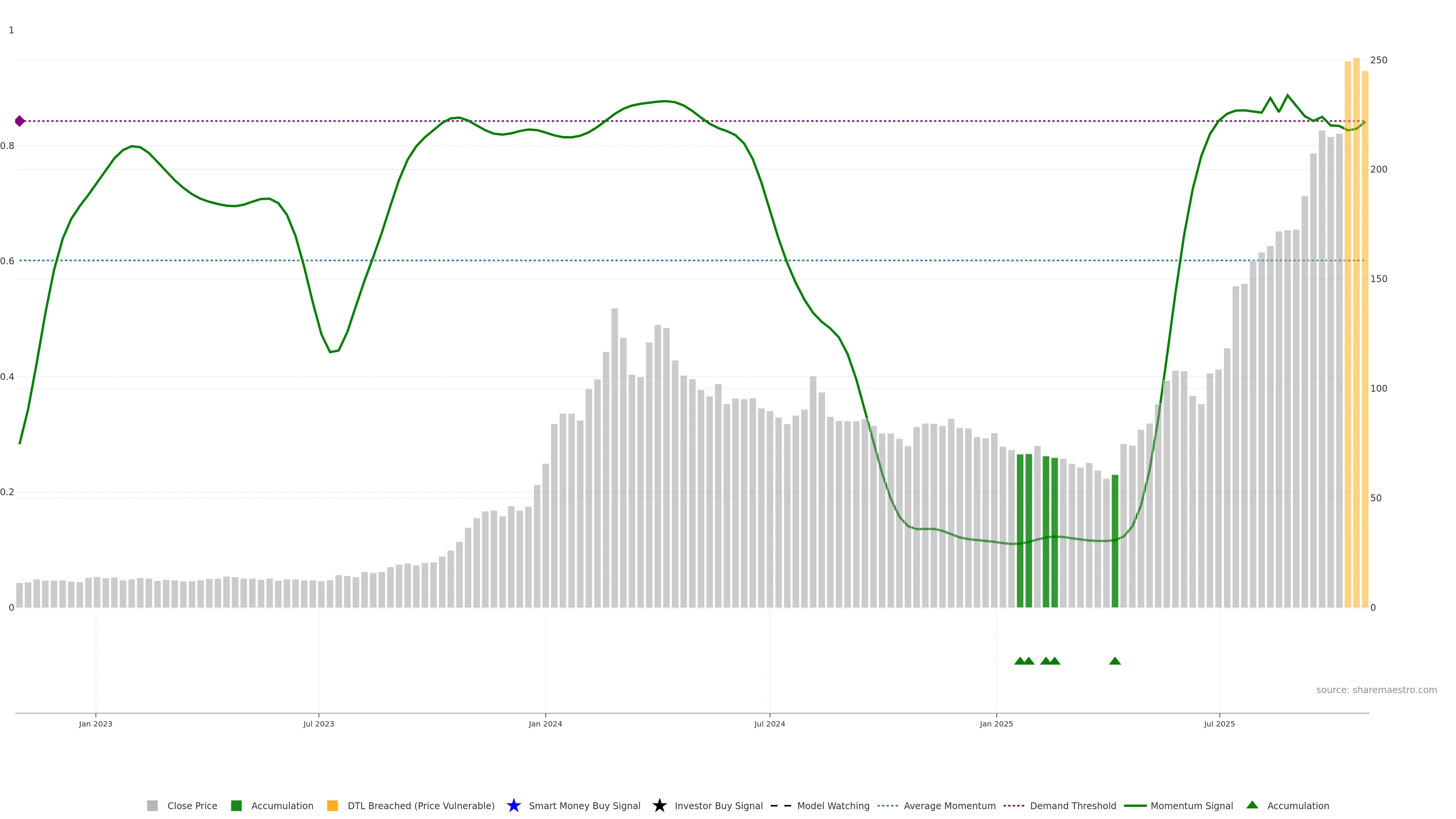The image size is (1456, 819).
Task: Open the source: sharemaestro.com link
Action: pos(1376,690)
